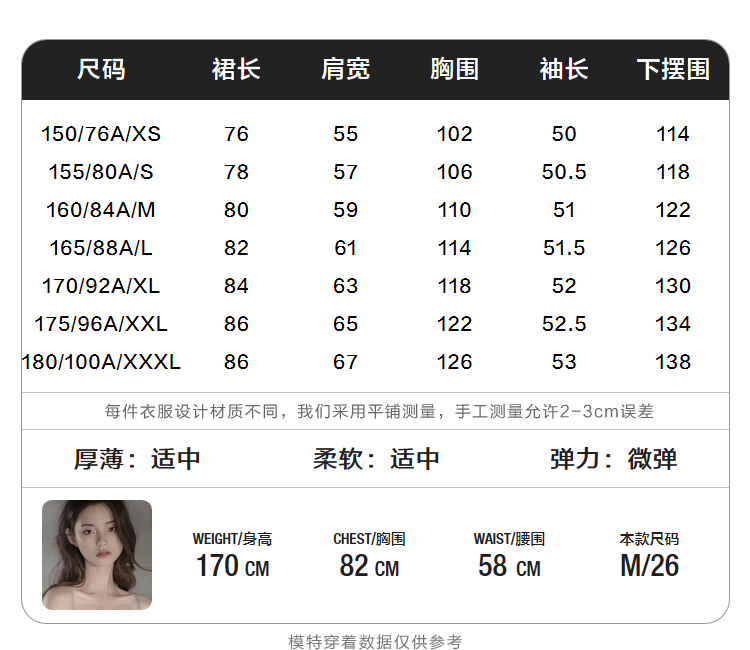Select bust value 102 in XS row

454,134
